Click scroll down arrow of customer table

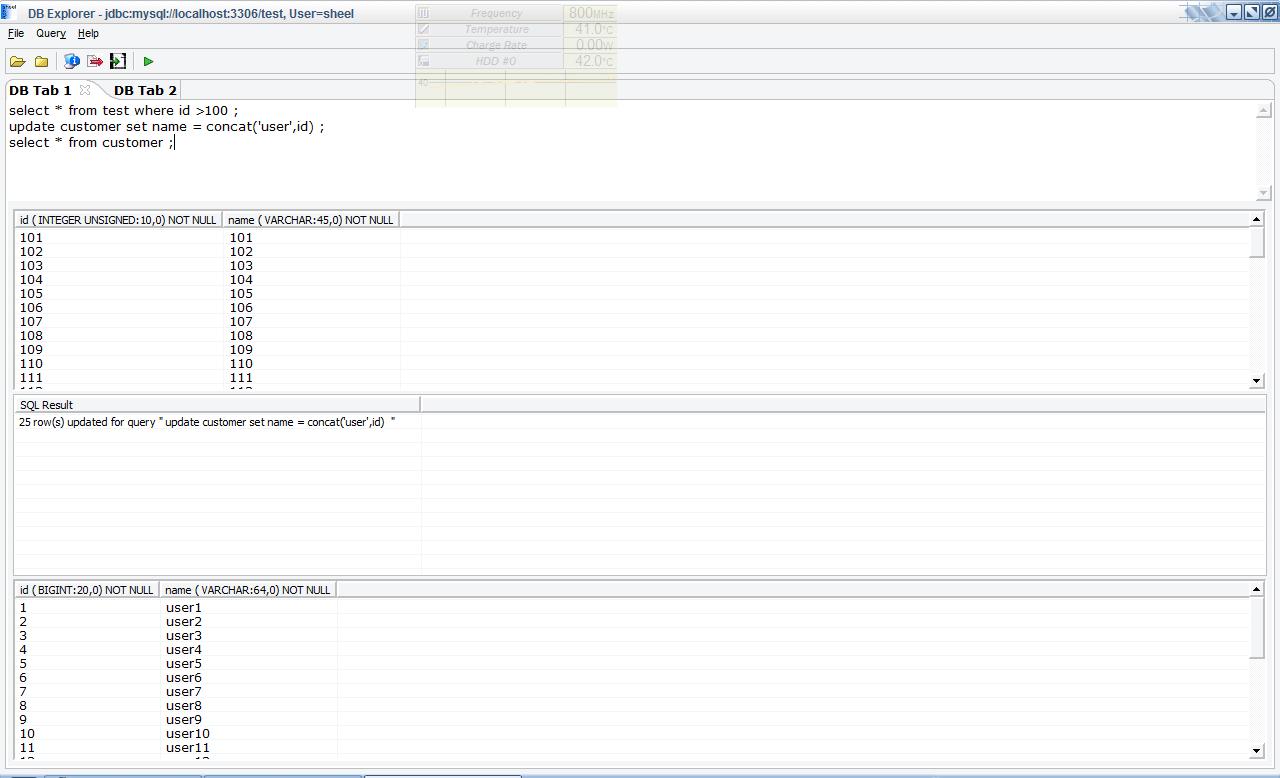click(1257, 751)
